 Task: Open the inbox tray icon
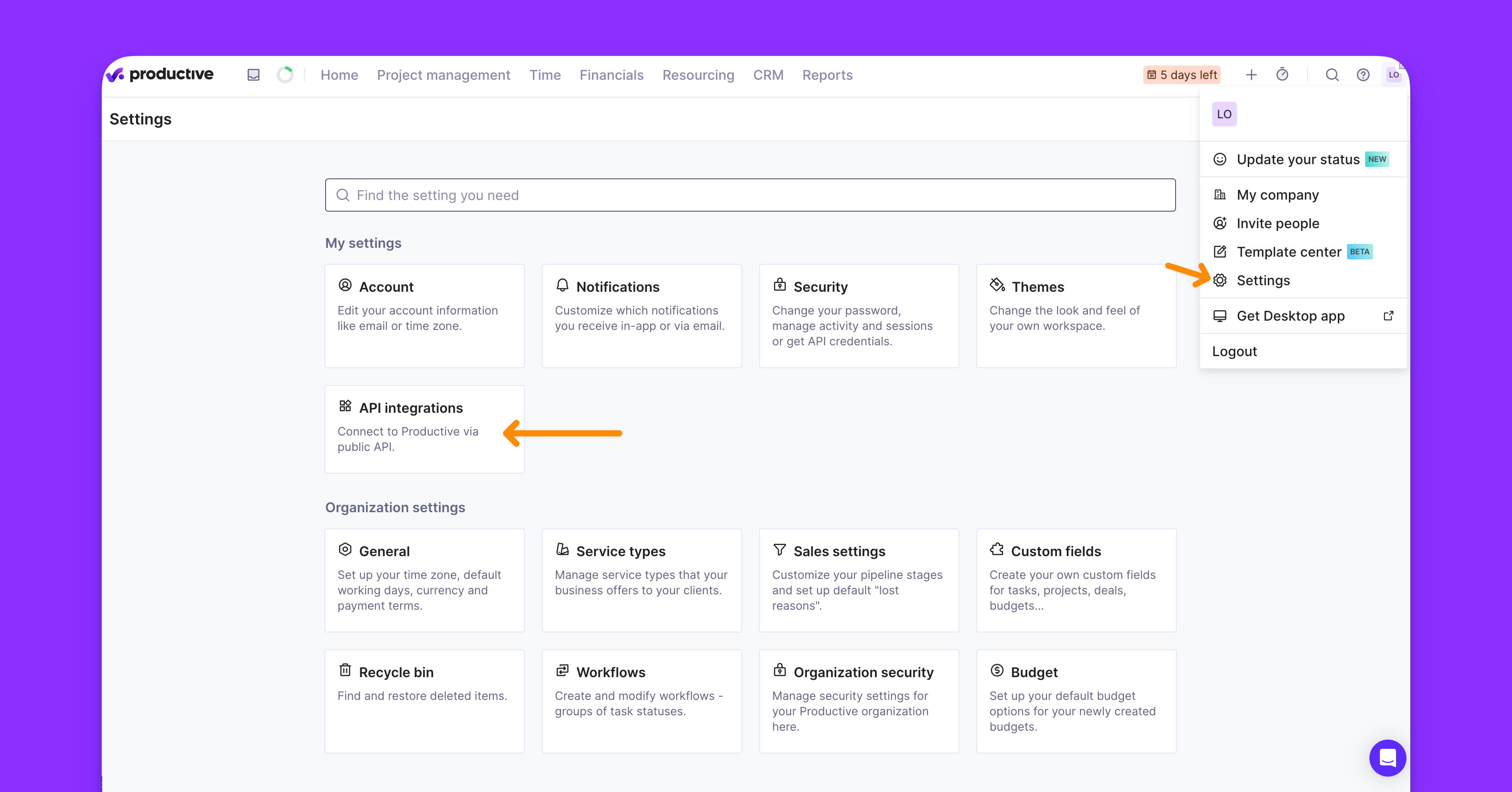(x=253, y=75)
